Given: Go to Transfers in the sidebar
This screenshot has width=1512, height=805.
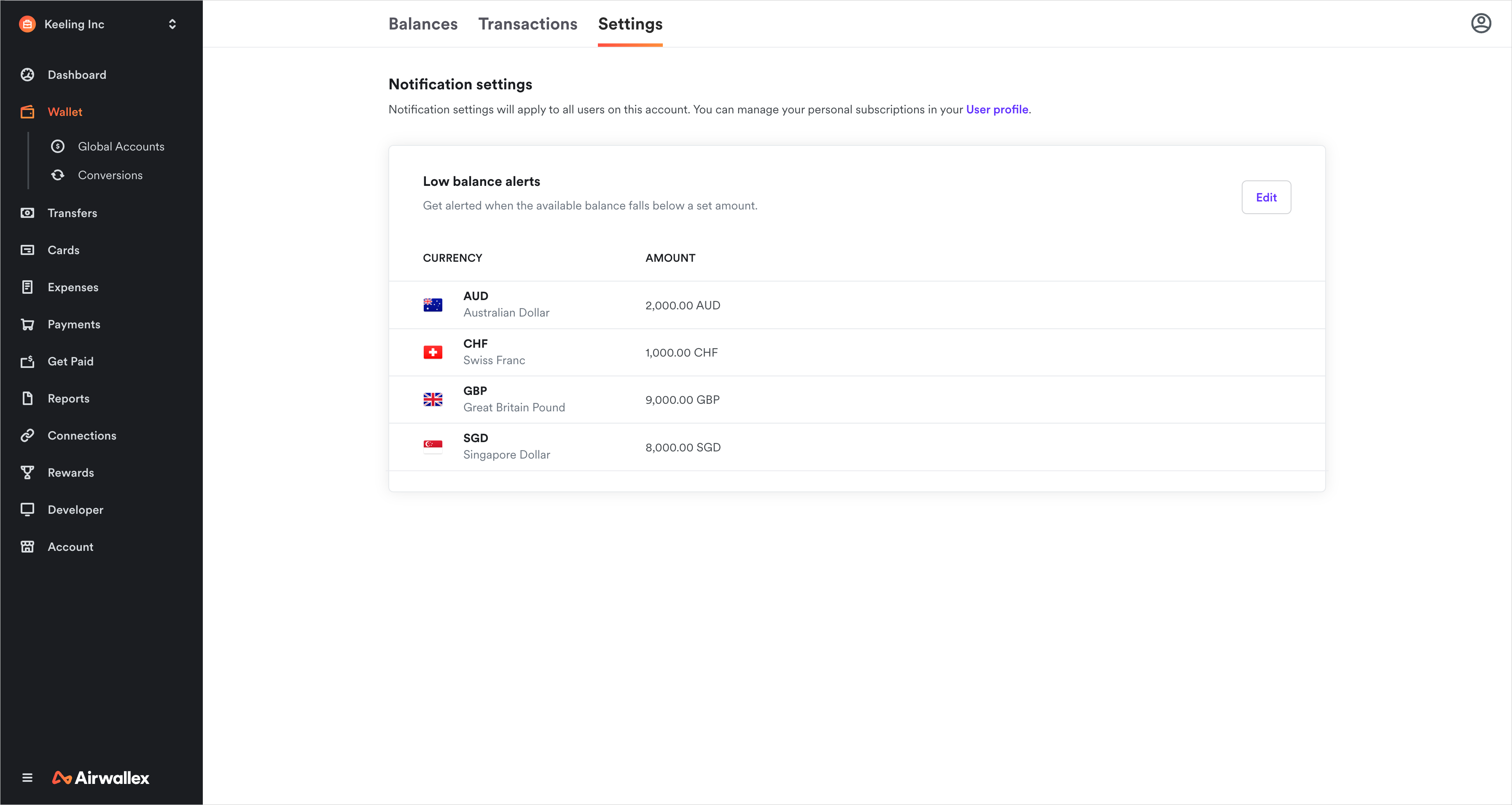Looking at the screenshot, I should [x=72, y=213].
